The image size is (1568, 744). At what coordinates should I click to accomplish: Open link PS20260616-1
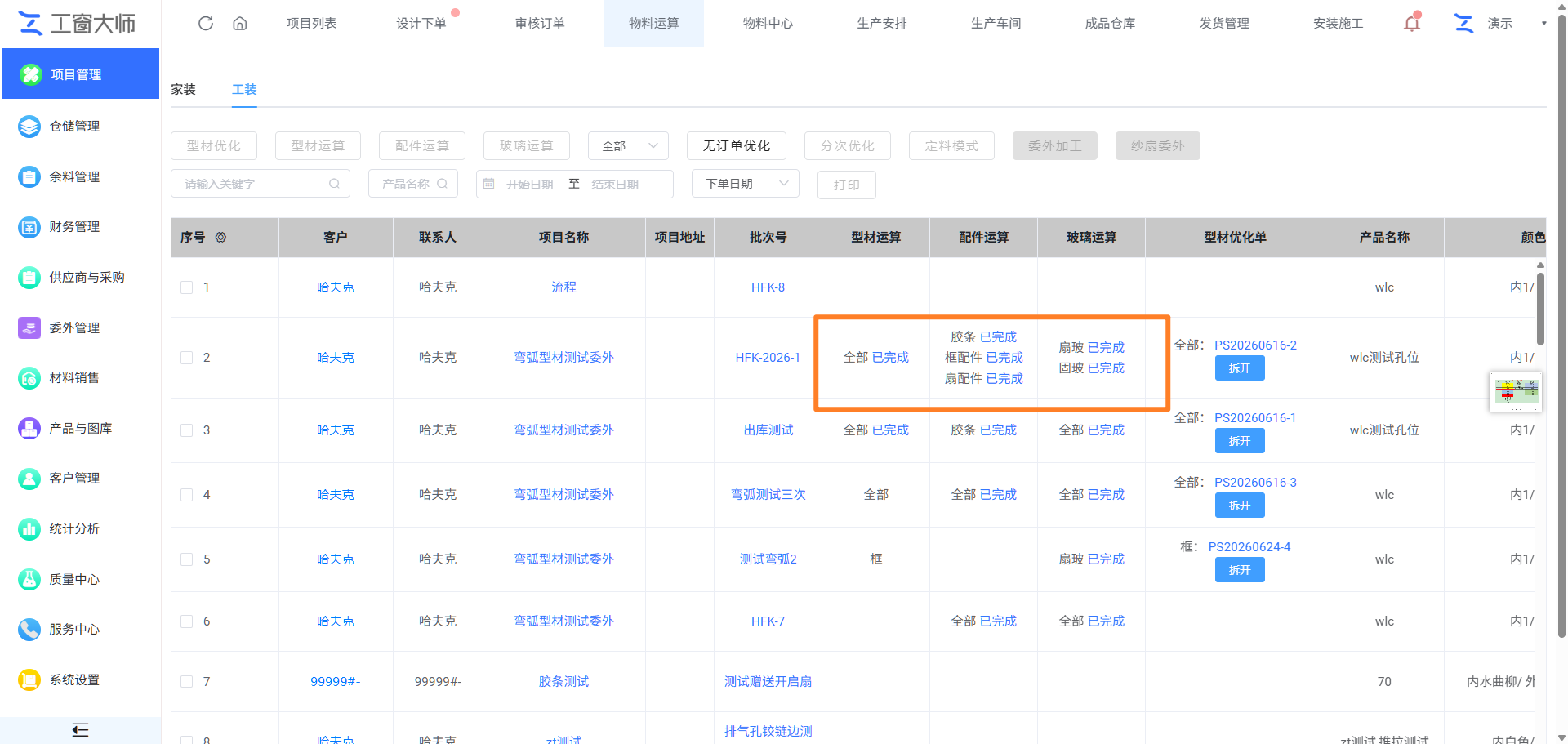1255,418
